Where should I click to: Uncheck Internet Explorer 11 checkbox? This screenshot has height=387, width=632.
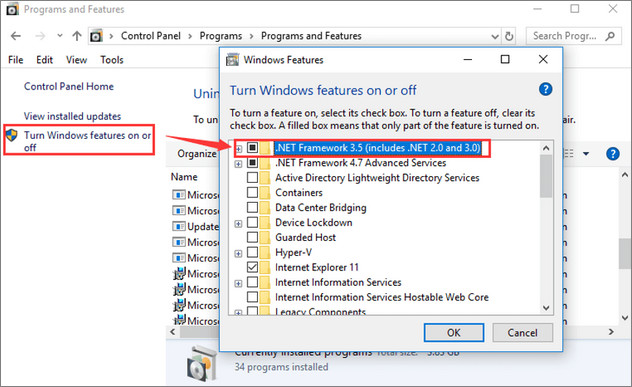tap(252, 267)
